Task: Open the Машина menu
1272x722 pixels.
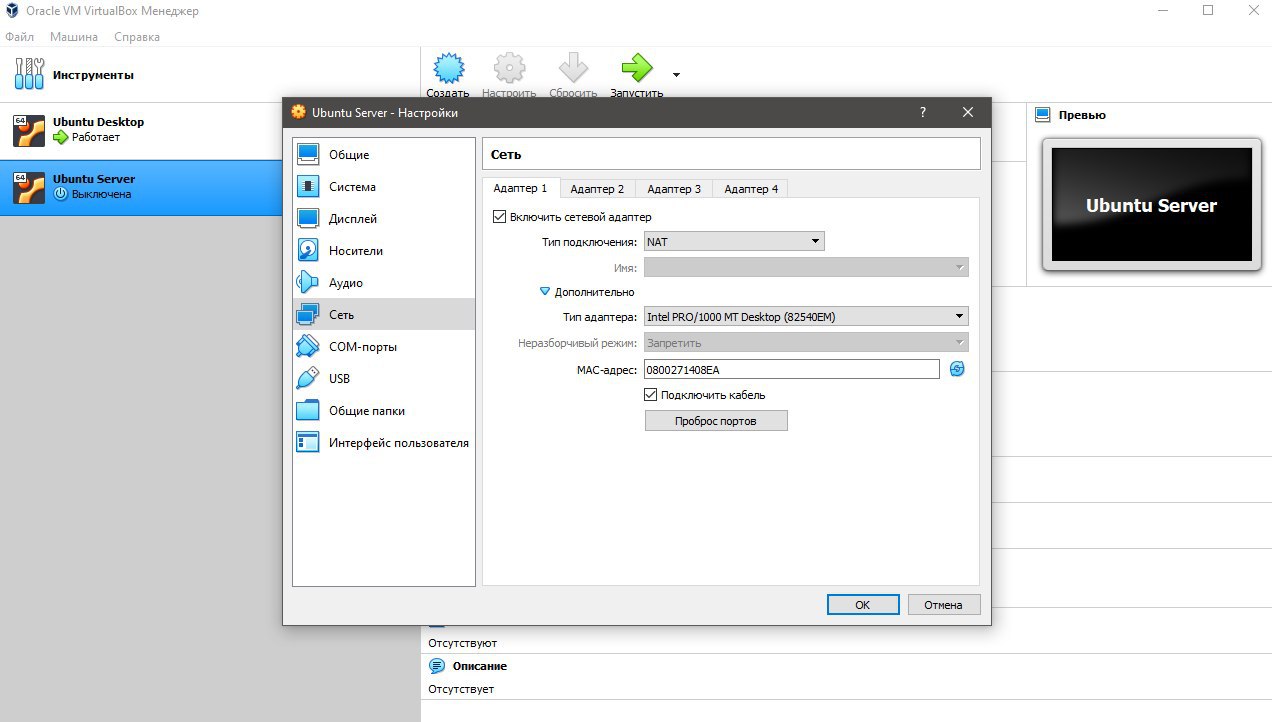Action: [x=74, y=37]
